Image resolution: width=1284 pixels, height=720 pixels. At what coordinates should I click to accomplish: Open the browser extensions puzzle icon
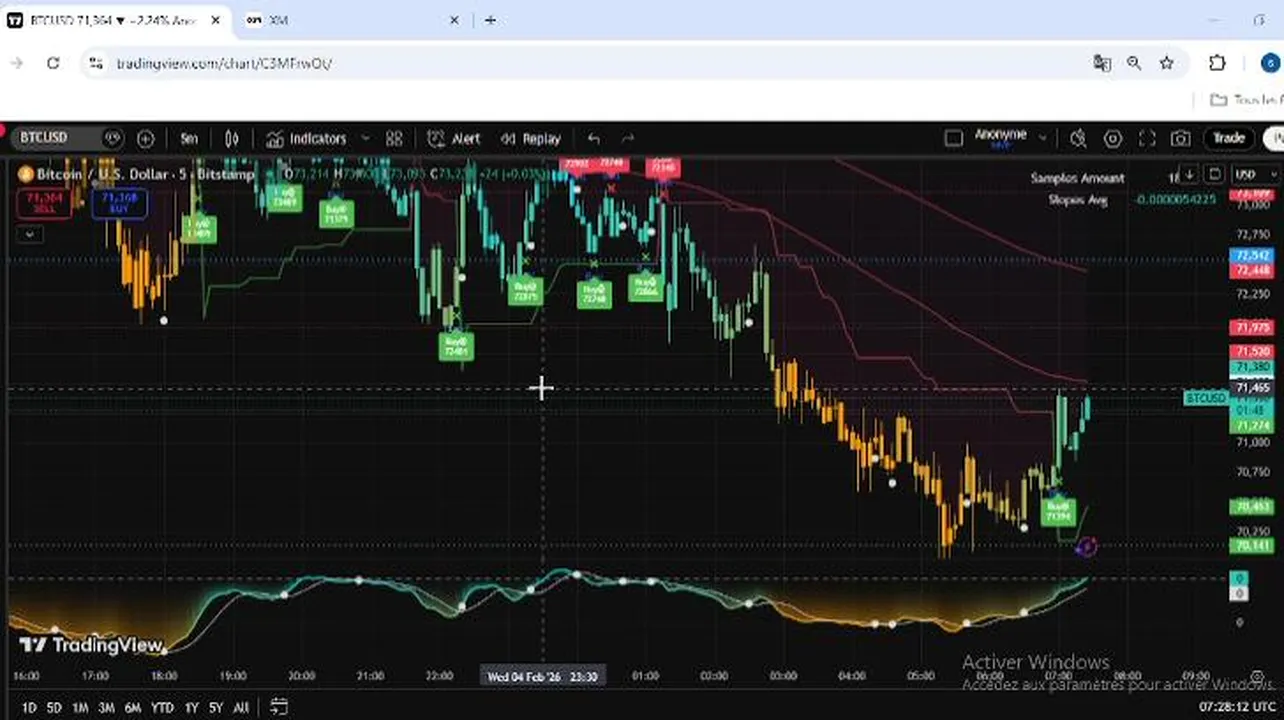tap(1217, 63)
